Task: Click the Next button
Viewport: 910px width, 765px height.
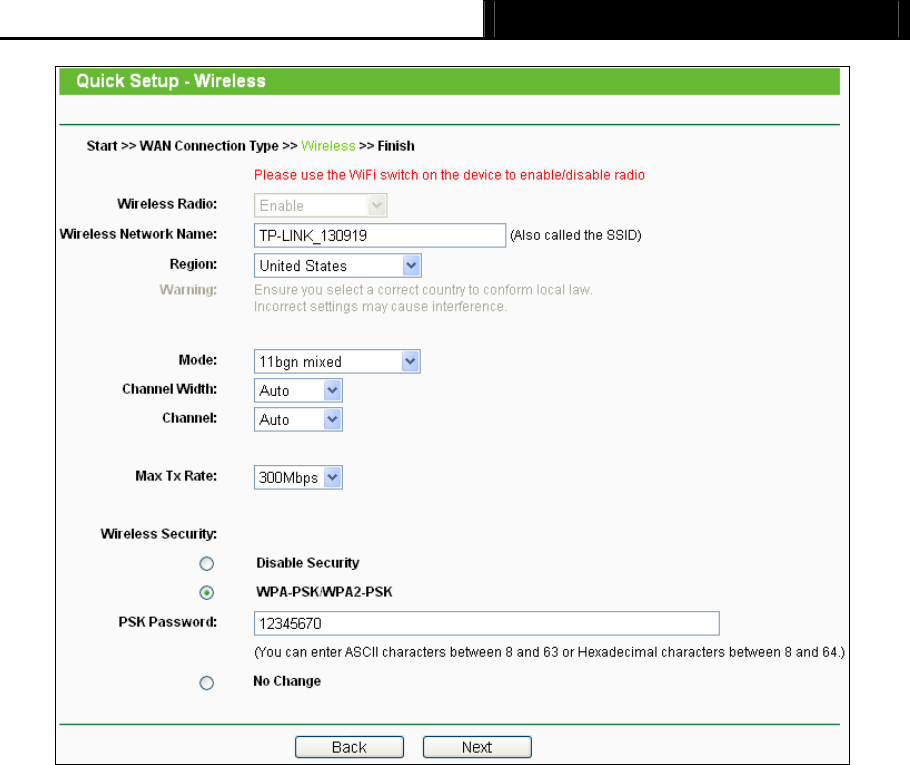Action: click(477, 747)
